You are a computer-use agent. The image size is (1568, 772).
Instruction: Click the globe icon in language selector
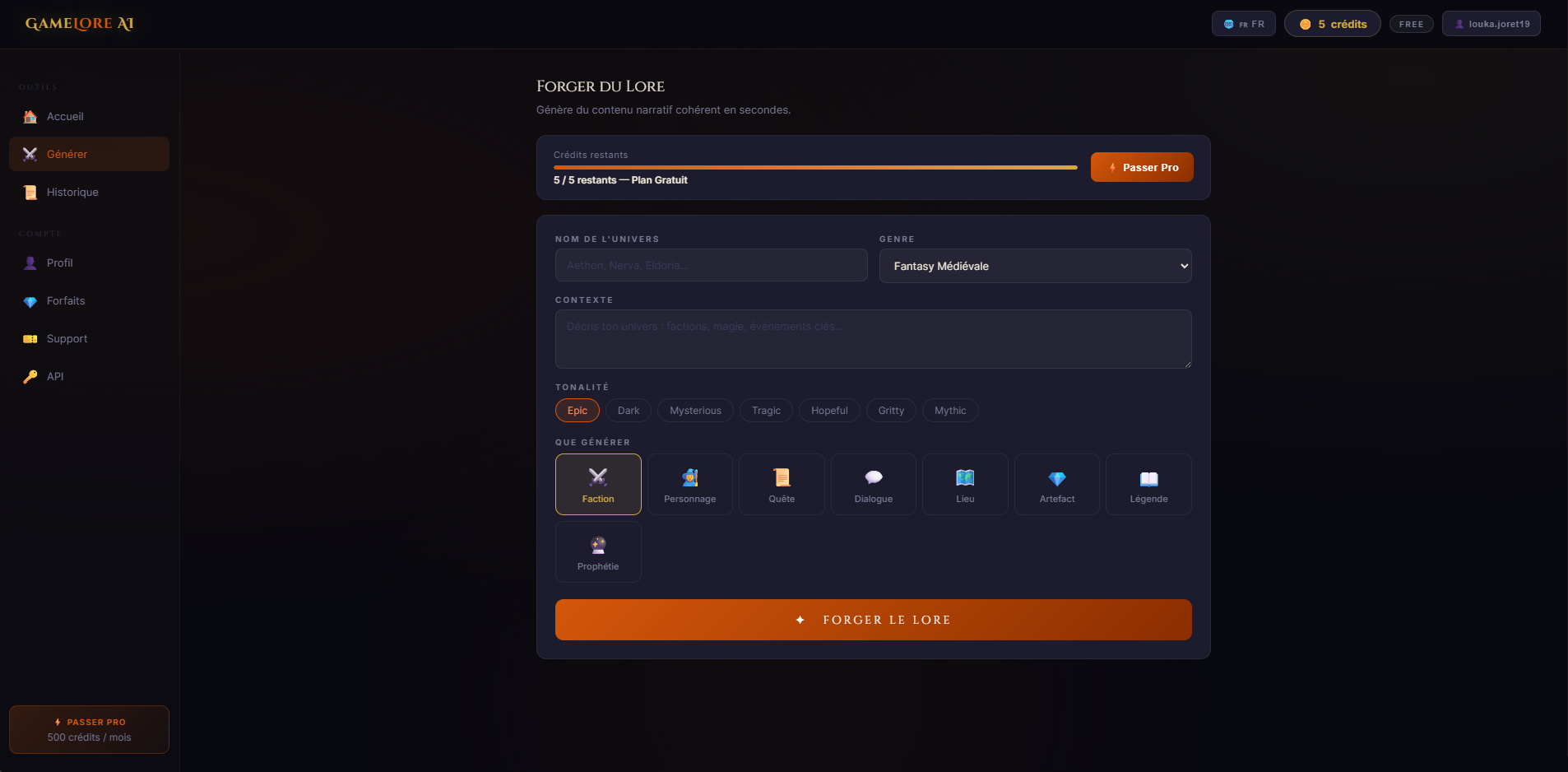point(1229,25)
